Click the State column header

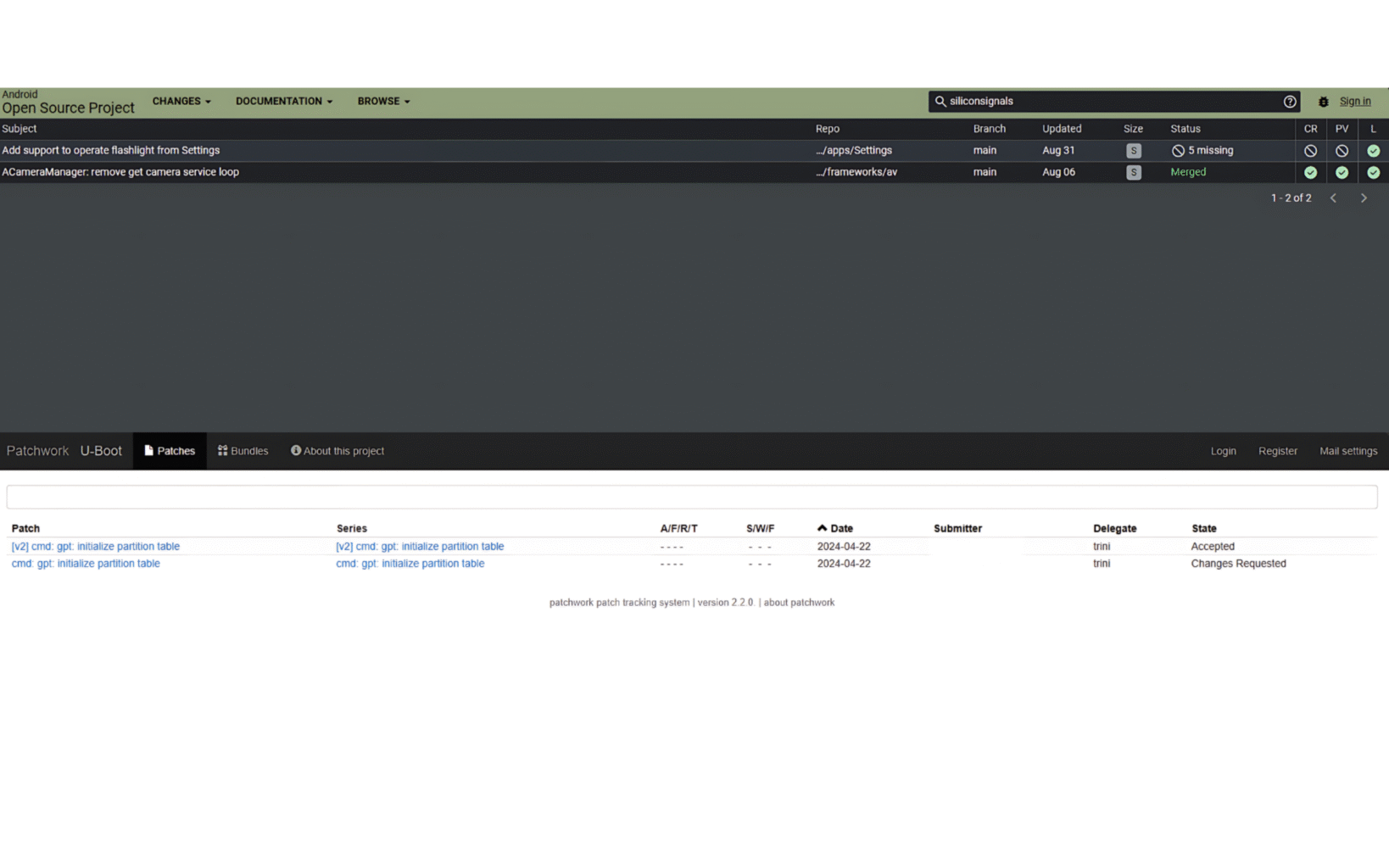pyautogui.click(x=1203, y=528)
